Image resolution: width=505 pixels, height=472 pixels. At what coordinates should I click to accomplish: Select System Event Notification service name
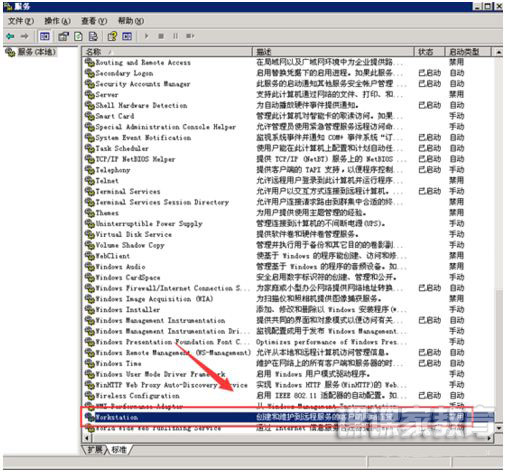[x=143, y=138]
